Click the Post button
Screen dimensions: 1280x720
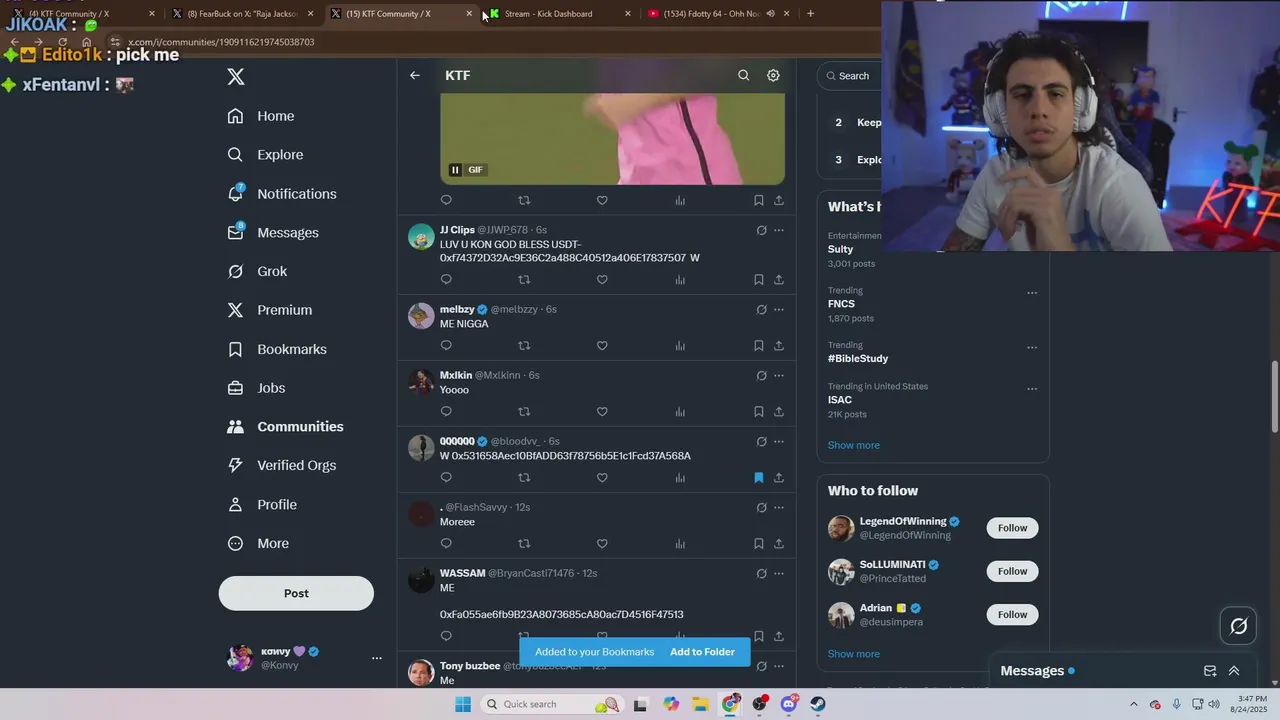[296, 593]
